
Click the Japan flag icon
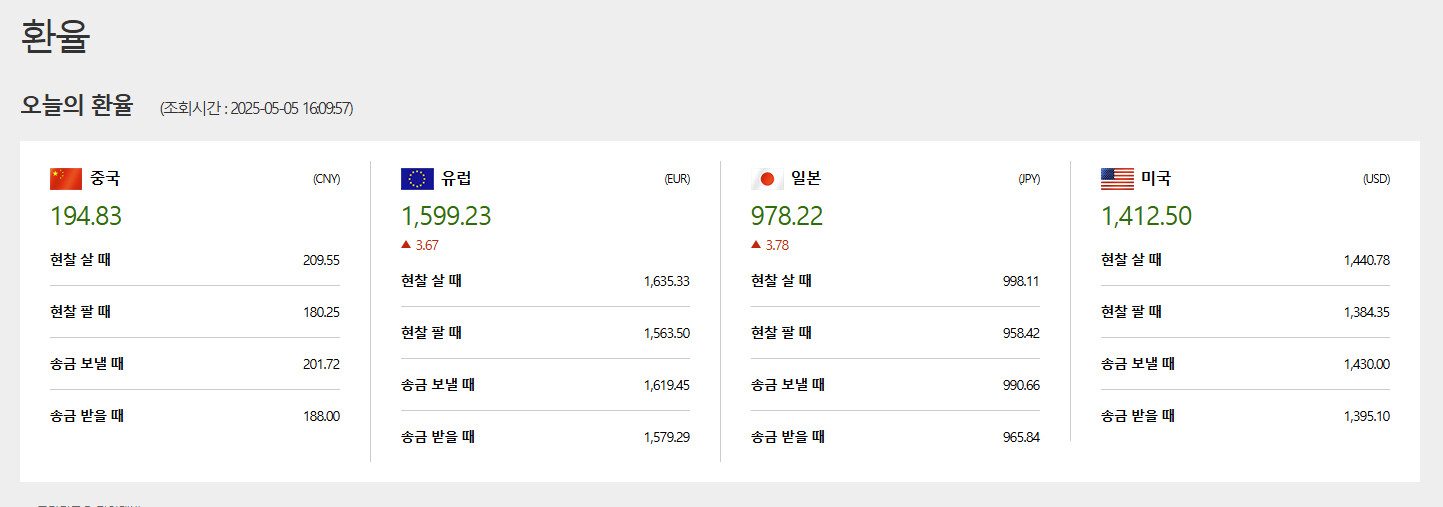(767, 179)
